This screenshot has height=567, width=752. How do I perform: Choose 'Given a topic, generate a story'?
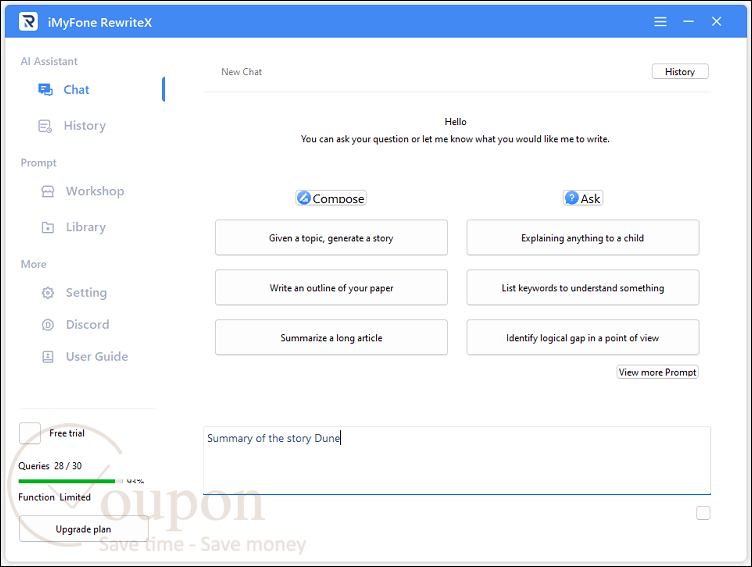coord(331,238)
